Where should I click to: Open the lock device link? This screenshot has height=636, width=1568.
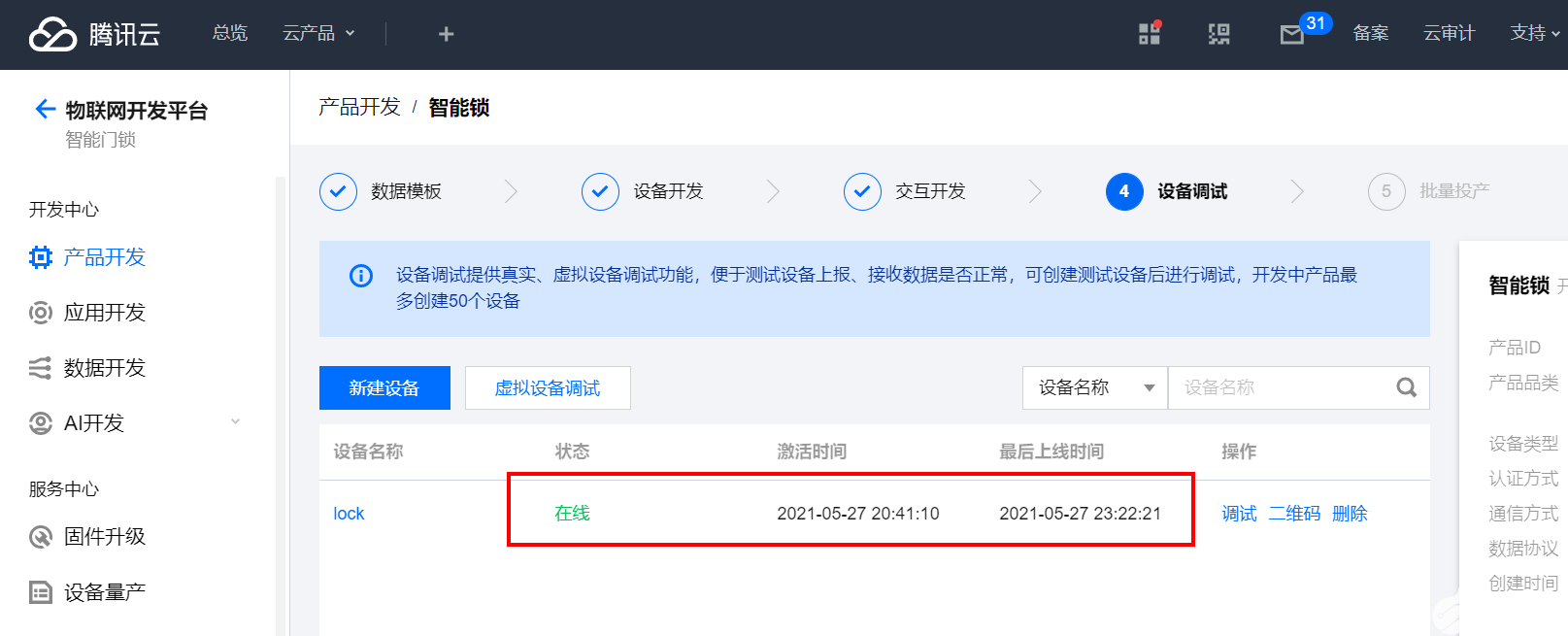(349, 514)
